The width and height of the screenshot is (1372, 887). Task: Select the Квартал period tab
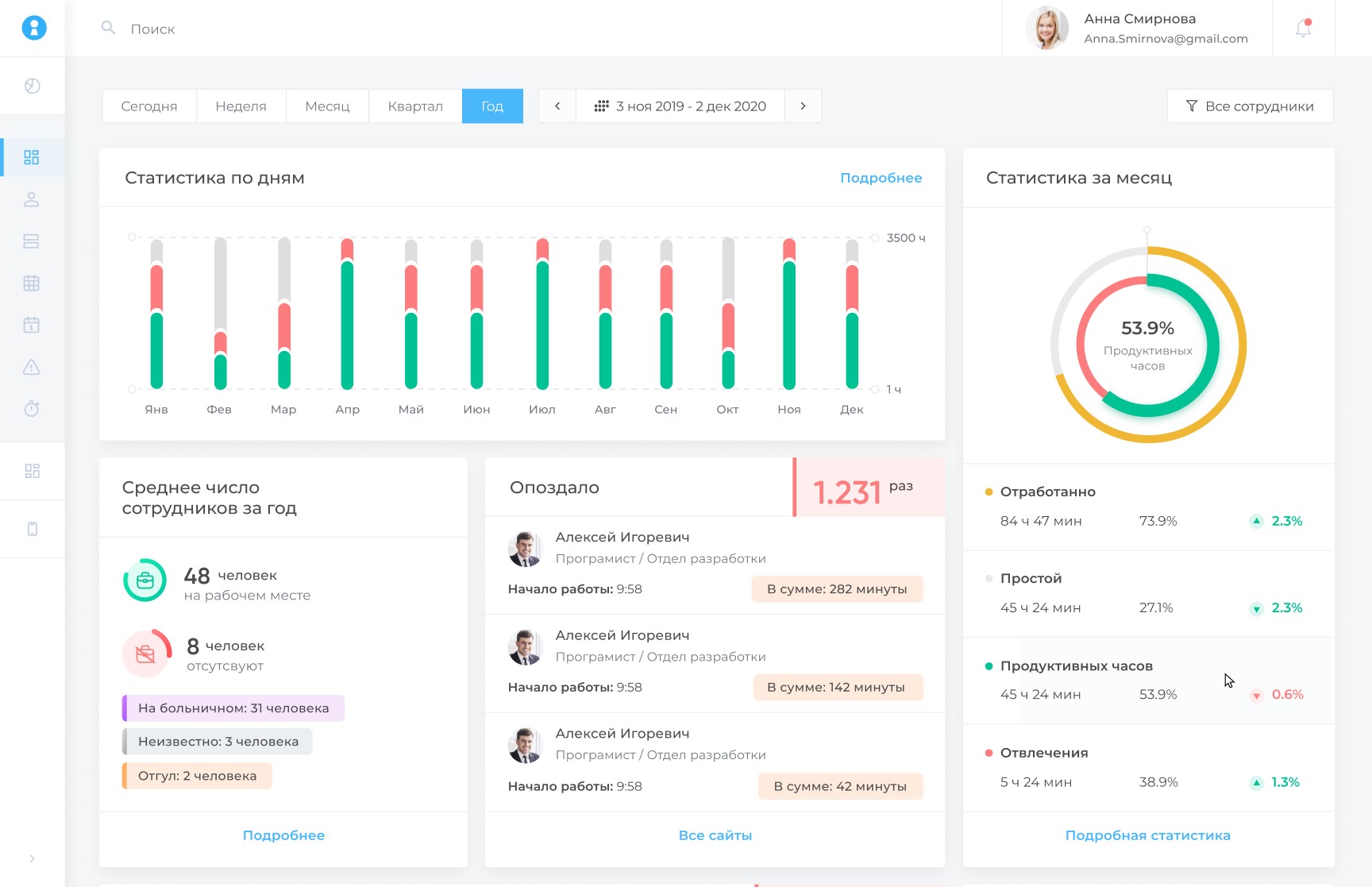pos(415,106)
